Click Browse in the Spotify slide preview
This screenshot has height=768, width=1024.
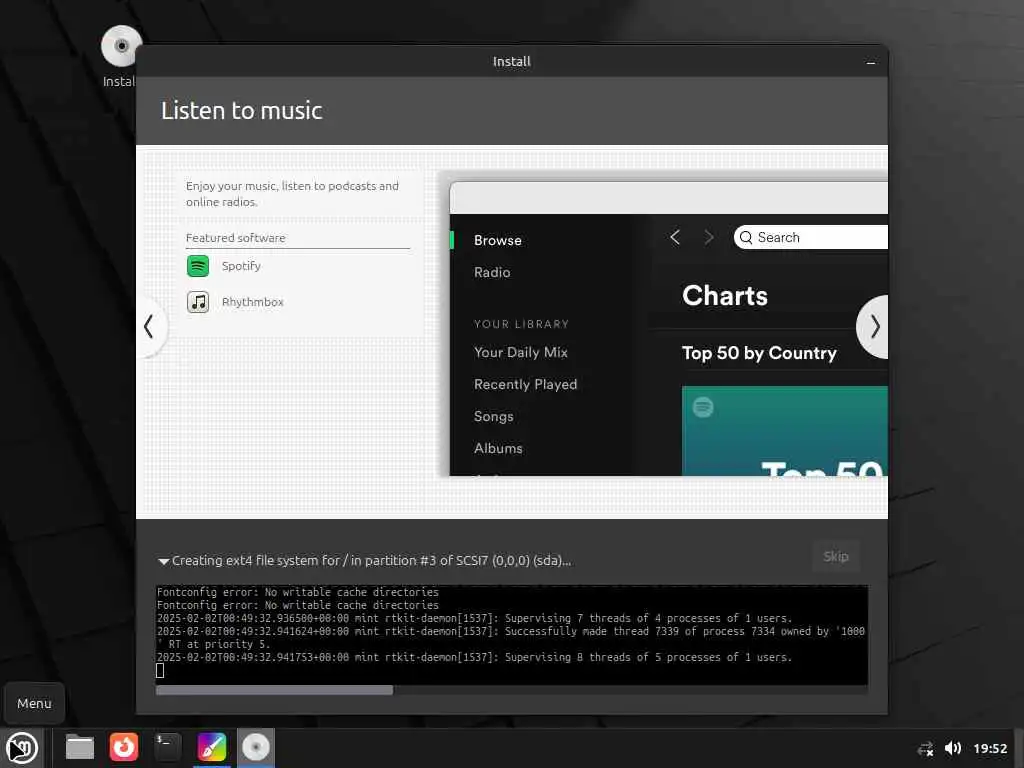(x=498, y=240)
